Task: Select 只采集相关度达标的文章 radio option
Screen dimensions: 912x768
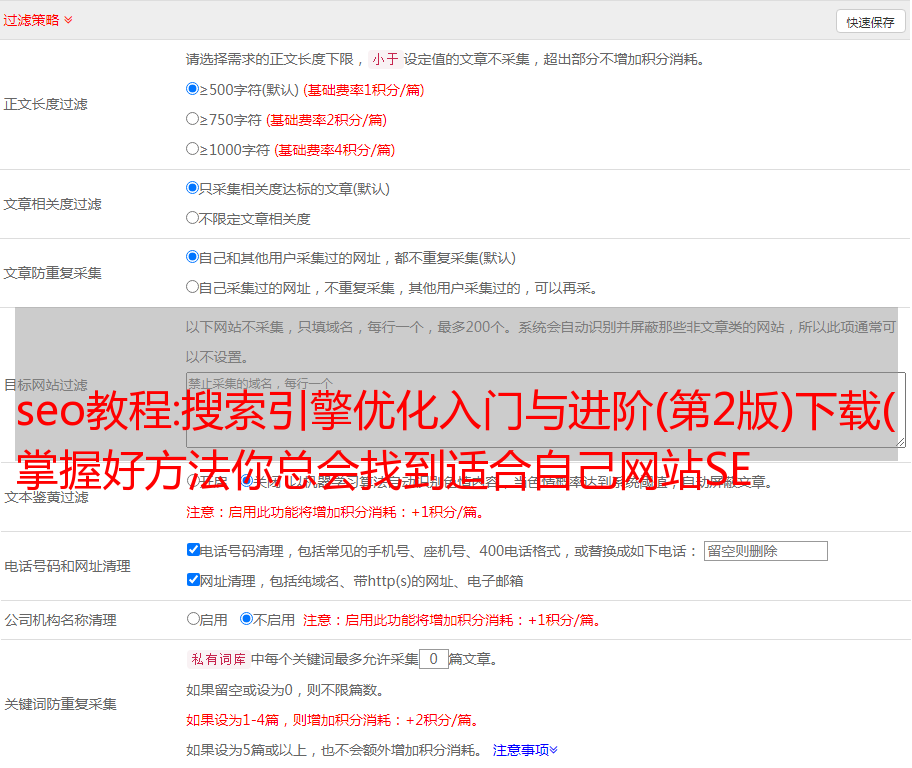Action: [x=193, y=188]
